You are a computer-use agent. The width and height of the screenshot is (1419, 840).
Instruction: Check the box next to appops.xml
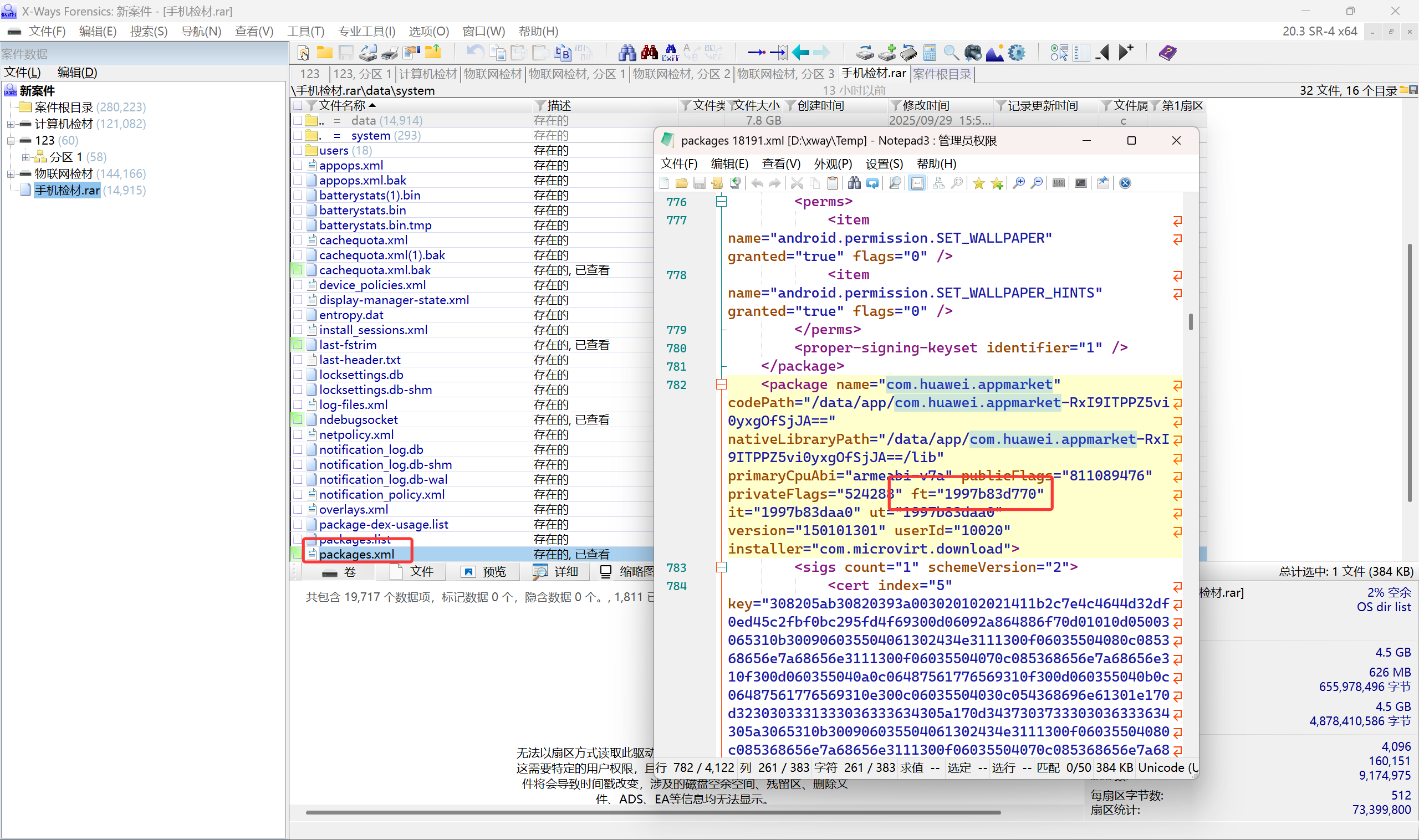(298, 165)
